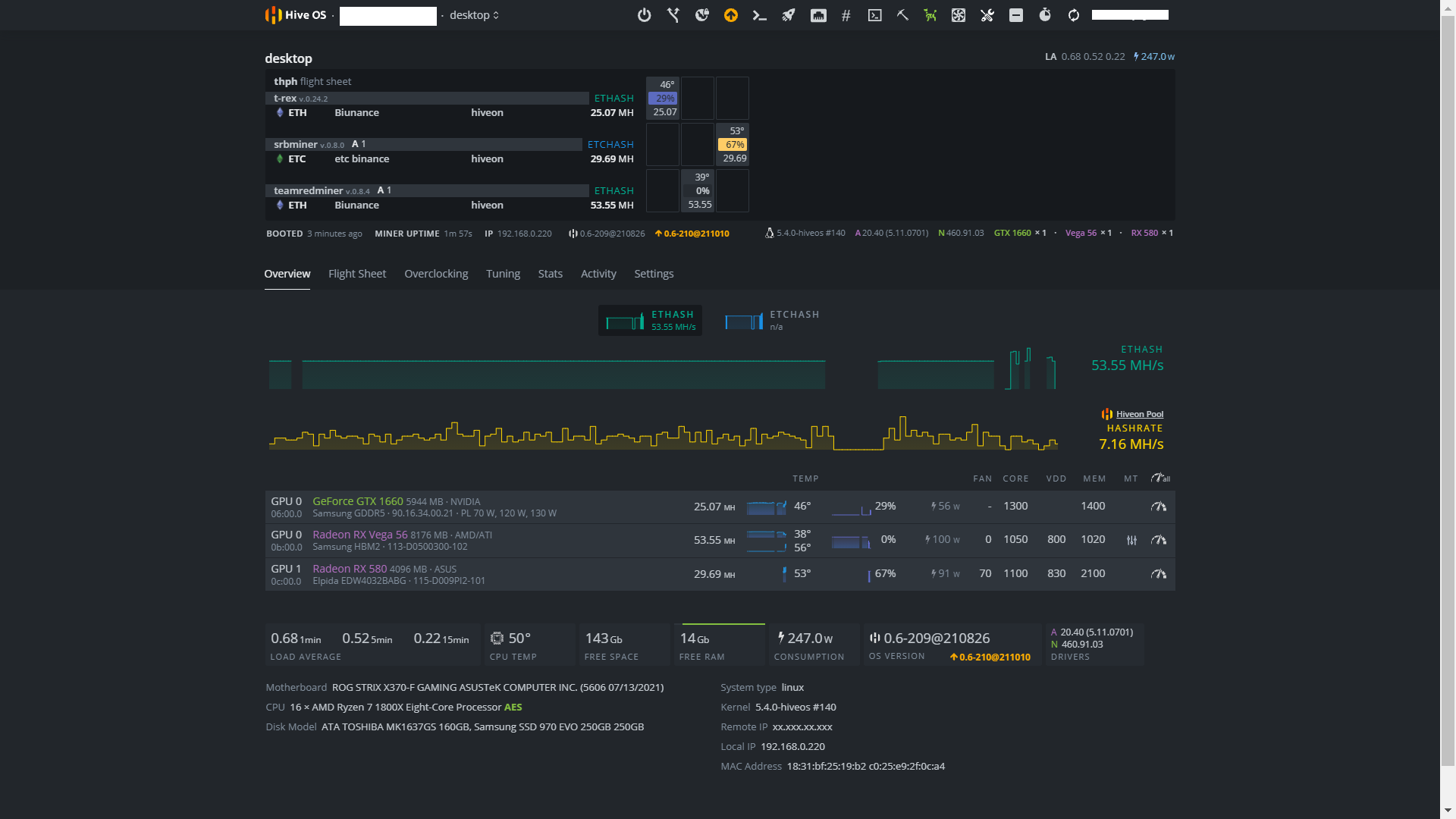The width and height of the screenshot is (1456, 819).
Task: Expand the desktop worker selector dropdown
Action: pyautogui.click(x=474, y=15)
